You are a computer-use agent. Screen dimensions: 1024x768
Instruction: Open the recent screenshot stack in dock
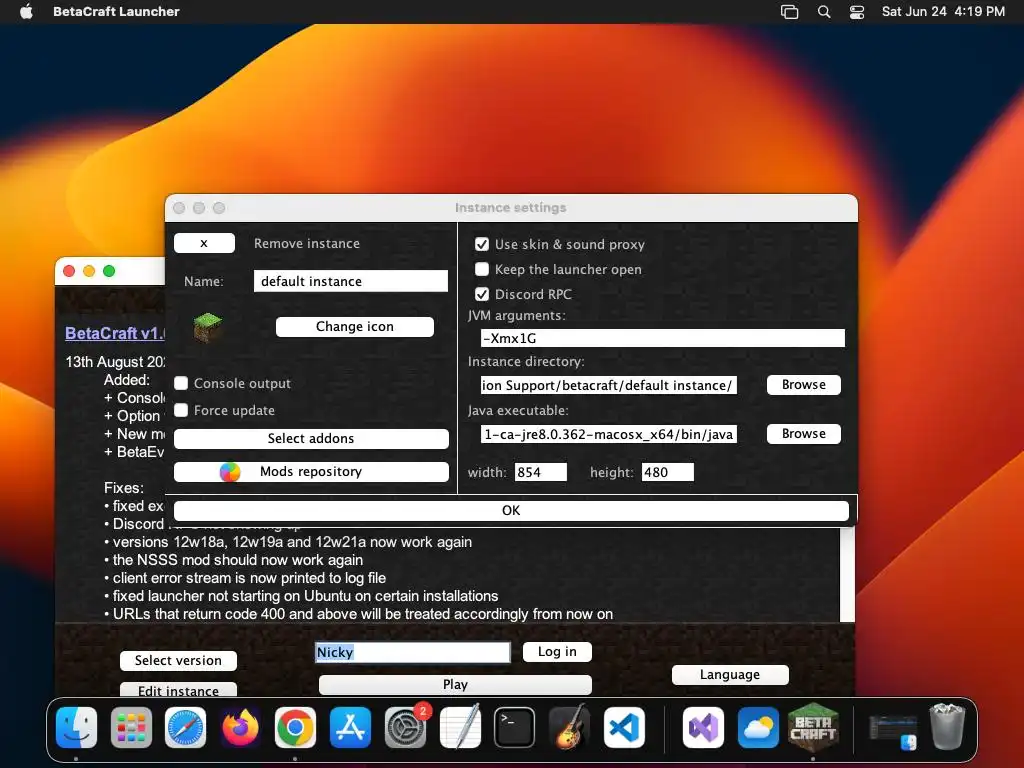893,730
